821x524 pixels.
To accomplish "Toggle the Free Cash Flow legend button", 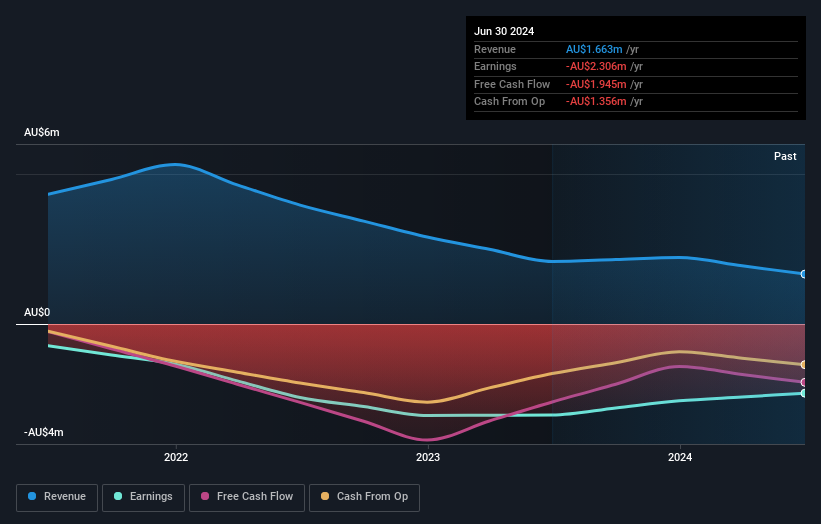I will [247, 497].
